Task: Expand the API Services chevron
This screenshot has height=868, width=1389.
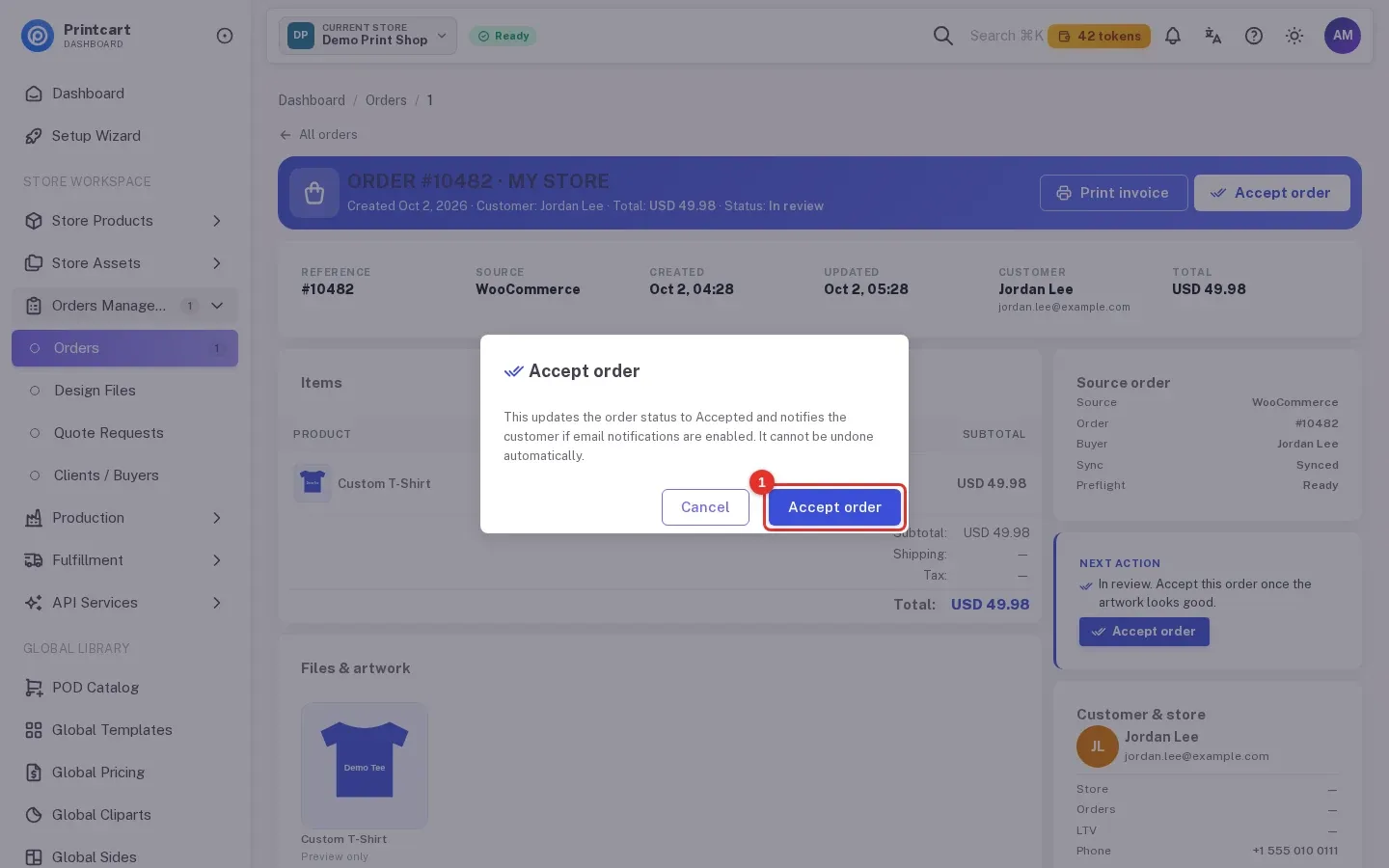Action: click(217, 603)
